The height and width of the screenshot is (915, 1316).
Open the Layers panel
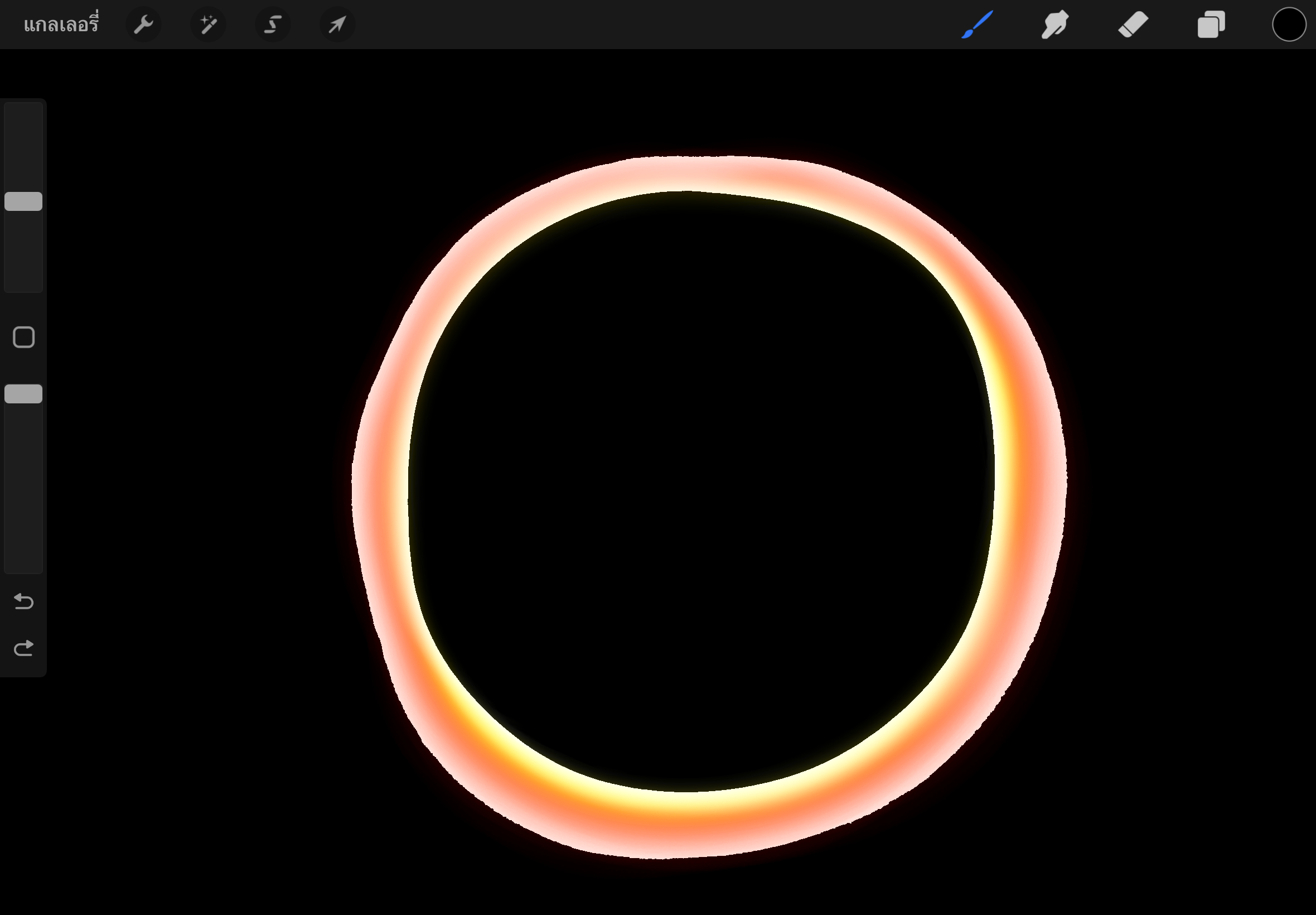(1211, 25)
